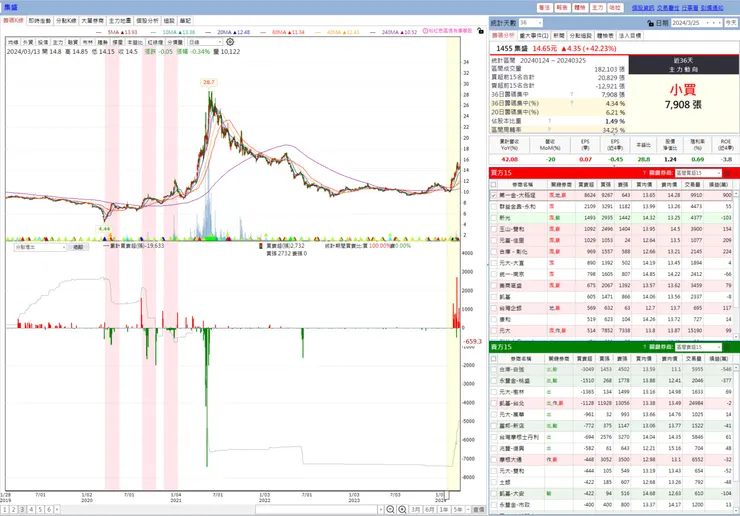Click the 今天 button
The height and width of the screenshot is (516, 740).
point(731,23)
